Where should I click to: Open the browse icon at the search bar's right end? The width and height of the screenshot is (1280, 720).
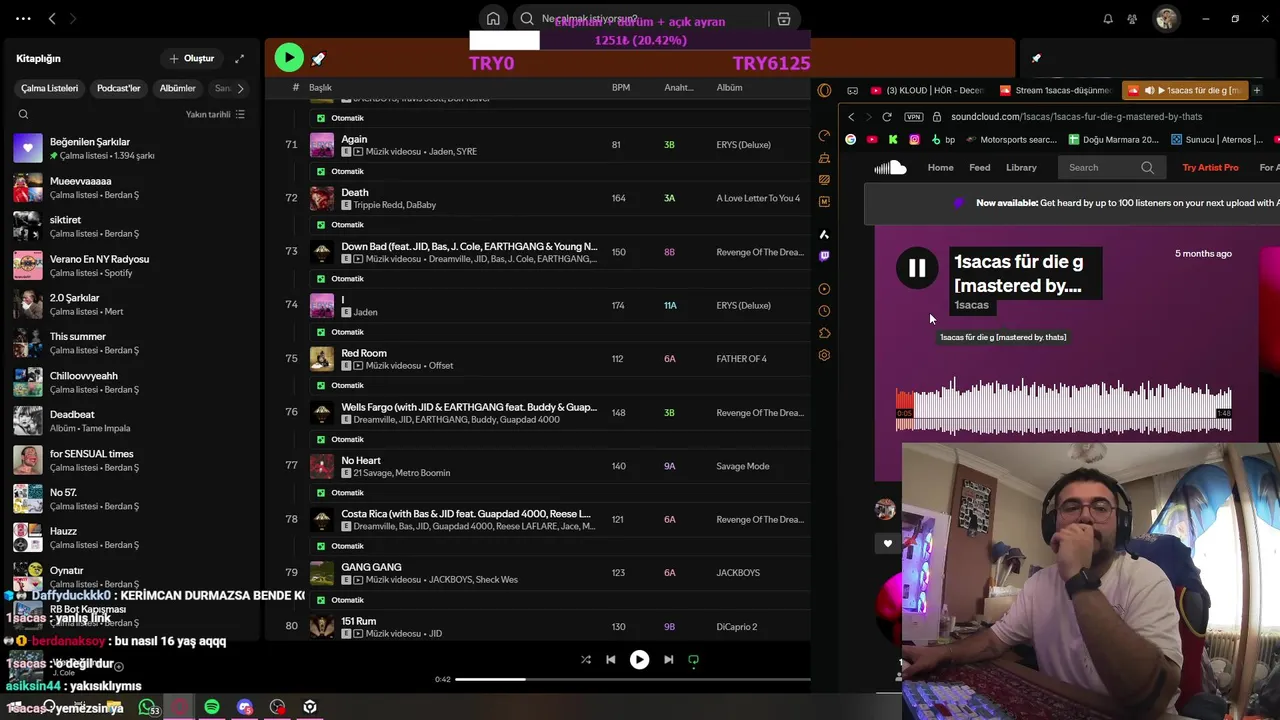coord(784,19)
